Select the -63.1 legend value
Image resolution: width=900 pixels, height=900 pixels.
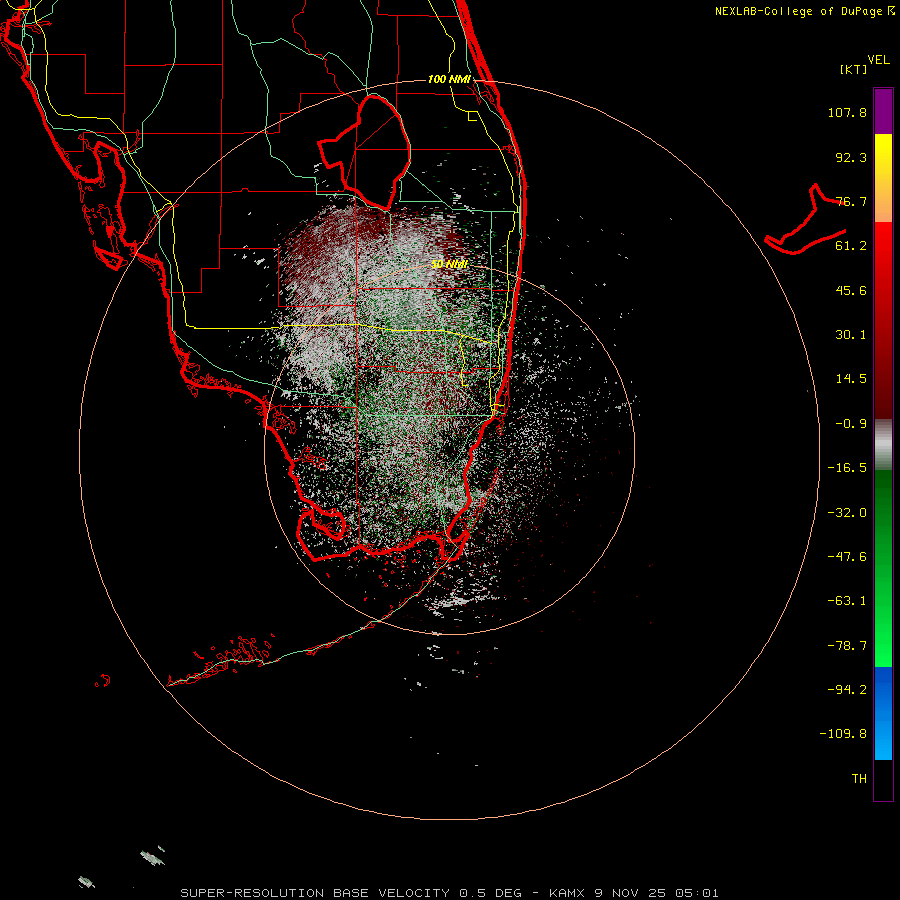click(x=847, y=601)
